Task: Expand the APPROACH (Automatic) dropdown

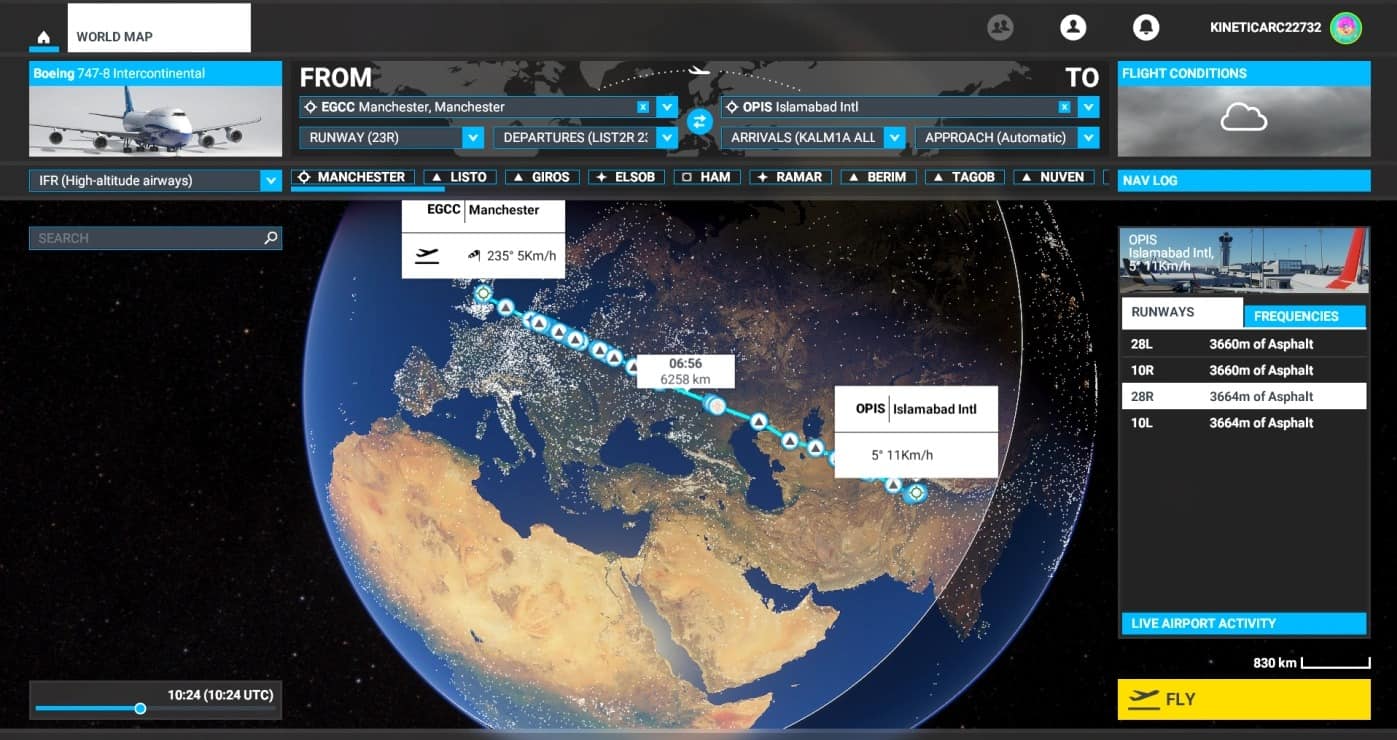Action: pyautogui.click(x=1089, y=138)
